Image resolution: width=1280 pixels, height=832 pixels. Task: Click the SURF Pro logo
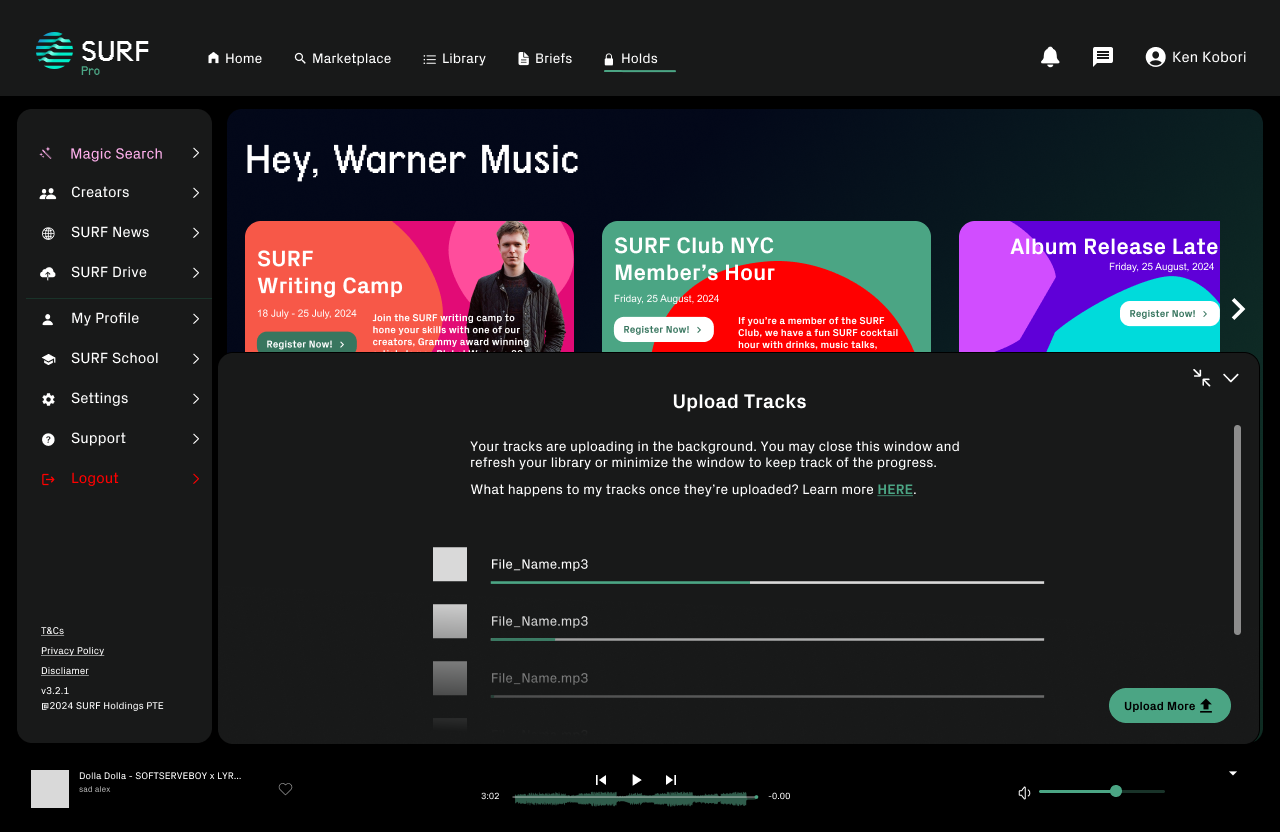click(x=92, y=53)
